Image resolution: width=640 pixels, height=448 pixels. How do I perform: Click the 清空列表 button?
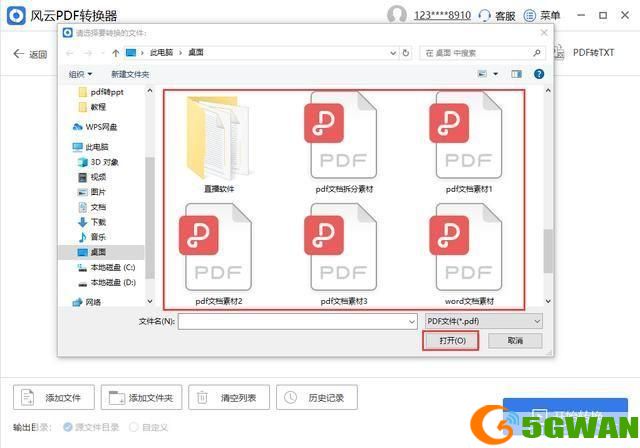tap(229, 397)
